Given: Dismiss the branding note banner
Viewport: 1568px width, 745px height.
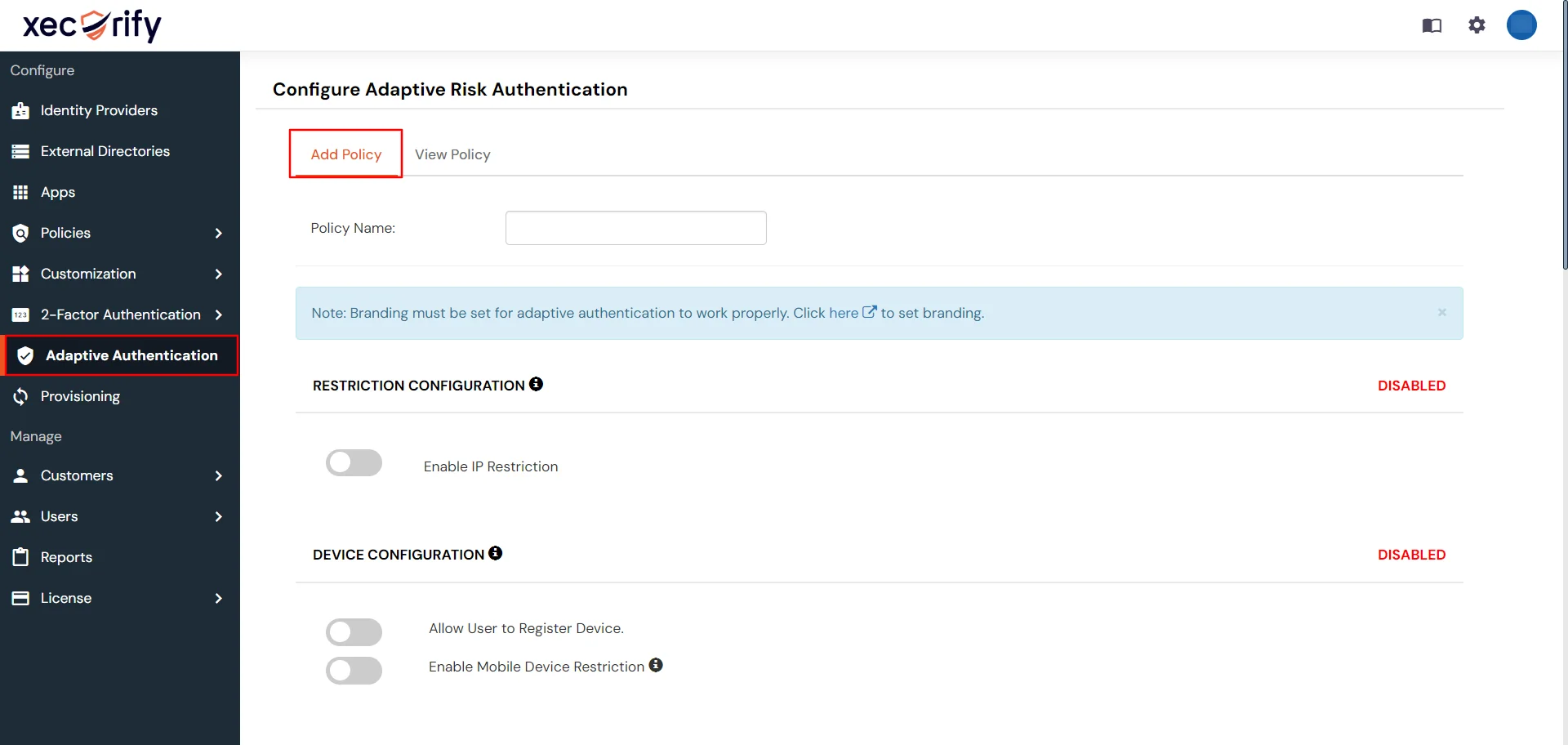Looking at the screenshot, I should click(1442, 312).
